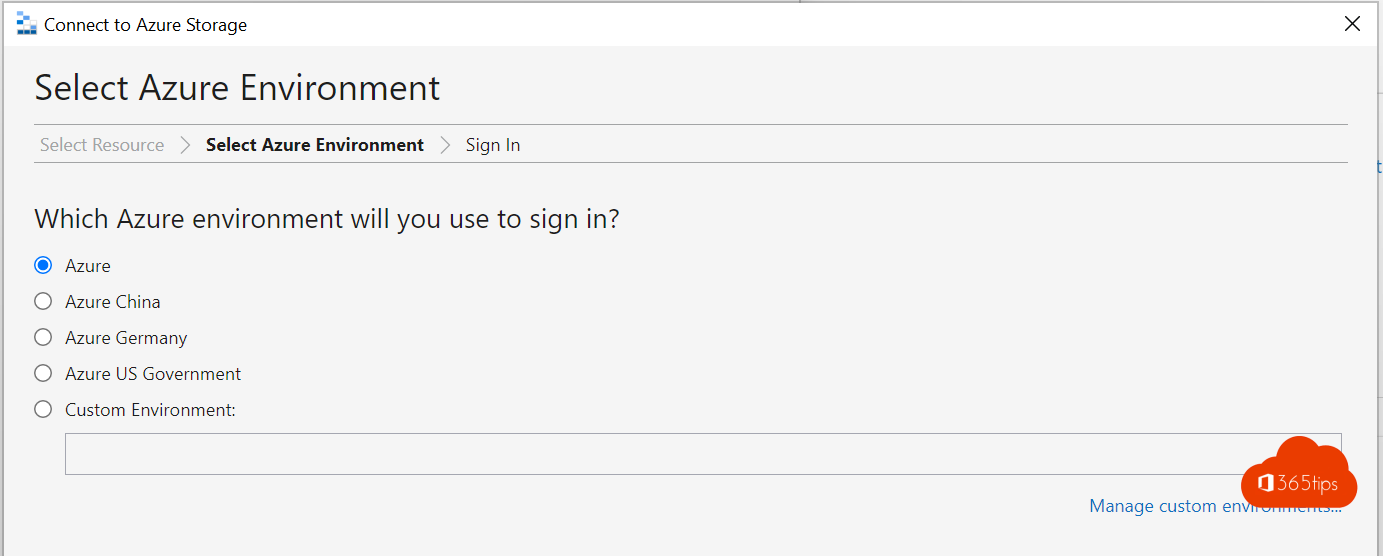Click the Office icon inside 365tips badge
The image size is (1383, 556).
(1266, 484)
